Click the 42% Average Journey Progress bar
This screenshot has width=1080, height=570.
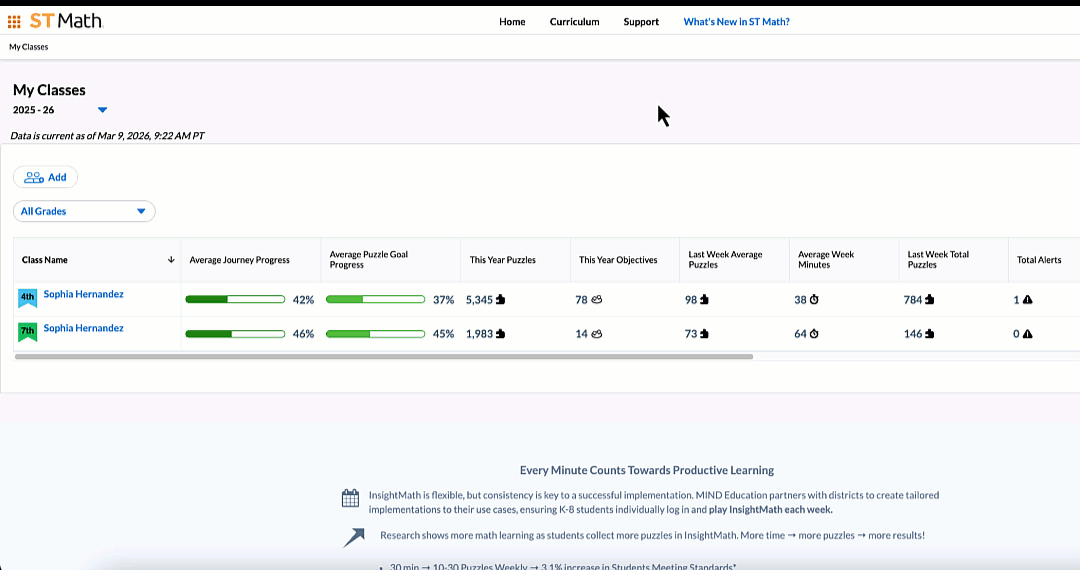pos(236,300)
